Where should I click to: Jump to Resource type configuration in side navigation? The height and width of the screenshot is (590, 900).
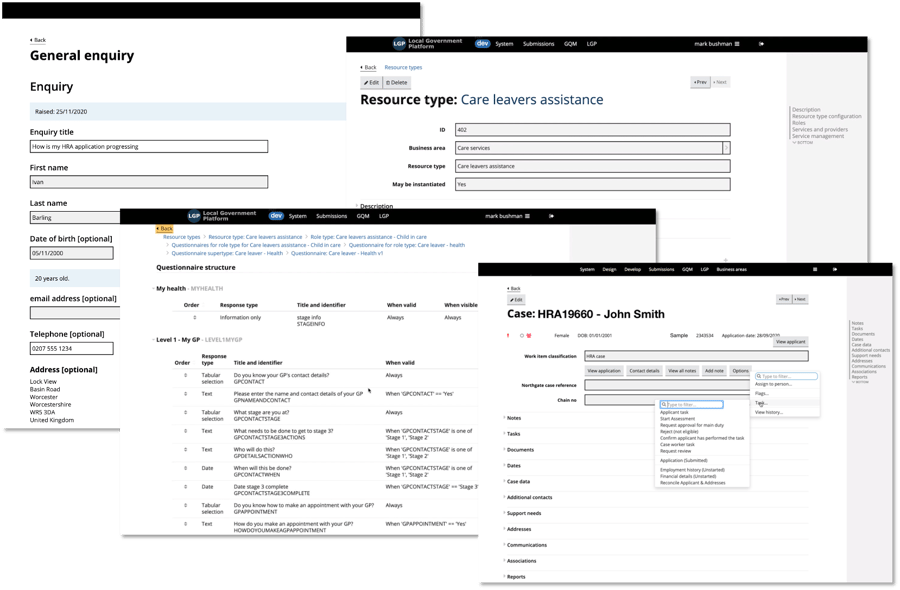[827, 117]
